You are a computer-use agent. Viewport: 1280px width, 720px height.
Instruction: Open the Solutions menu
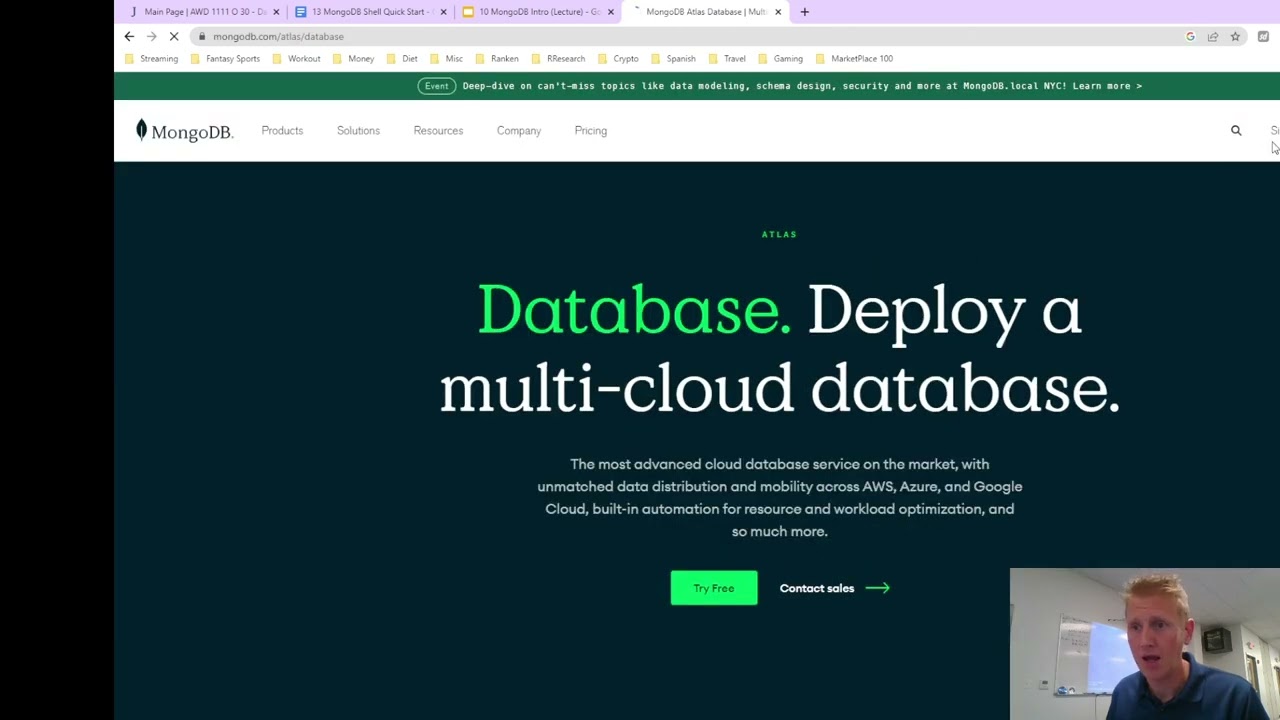click(358, 130)
